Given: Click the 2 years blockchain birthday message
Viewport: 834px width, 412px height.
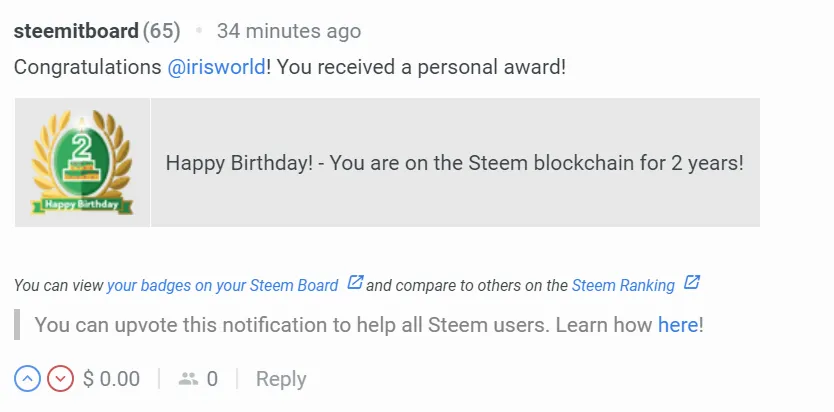Looking at the screenshot, I should (x=454, y=162).
